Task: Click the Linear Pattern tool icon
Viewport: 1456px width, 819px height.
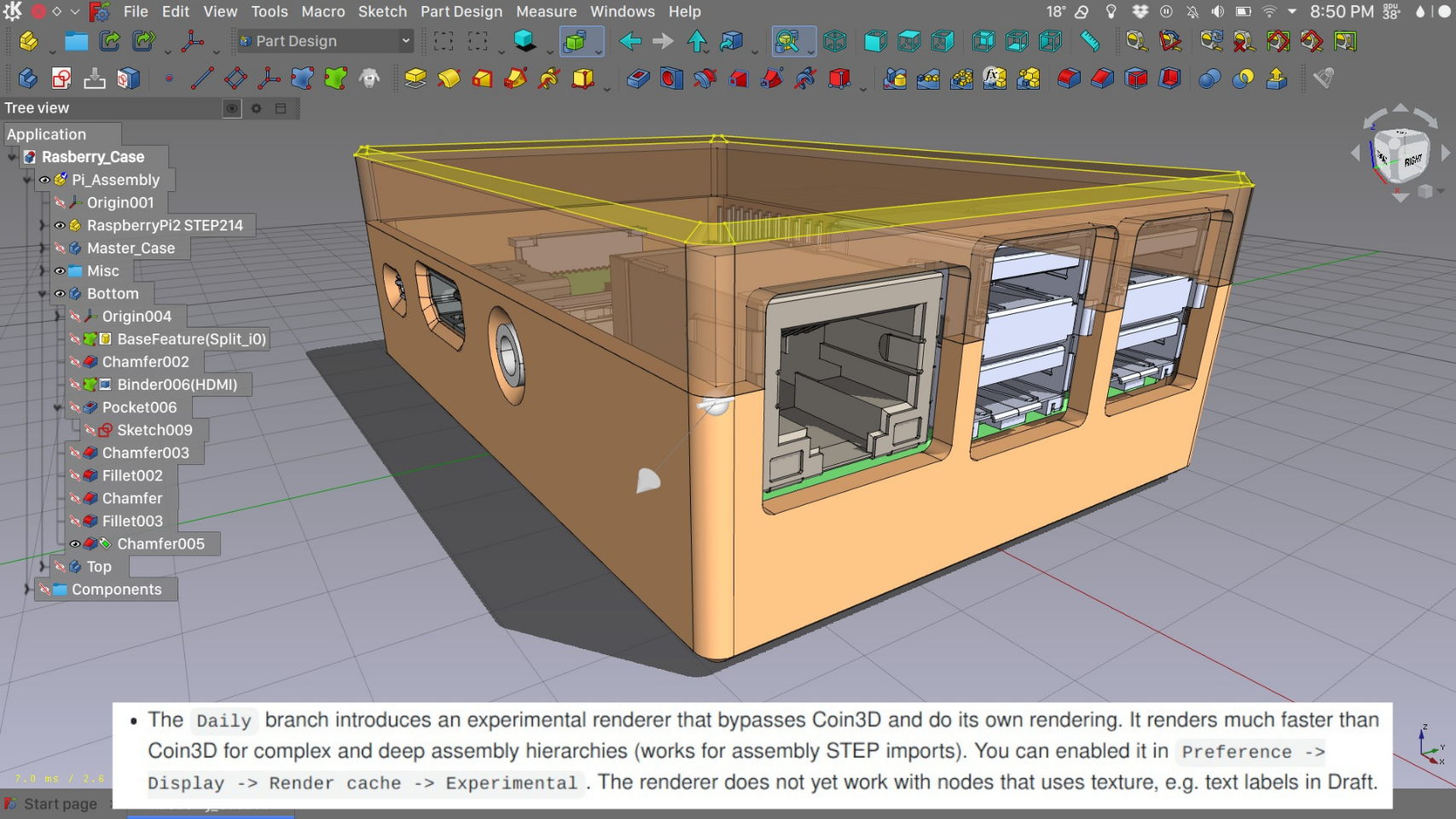Action: point(928,78)
